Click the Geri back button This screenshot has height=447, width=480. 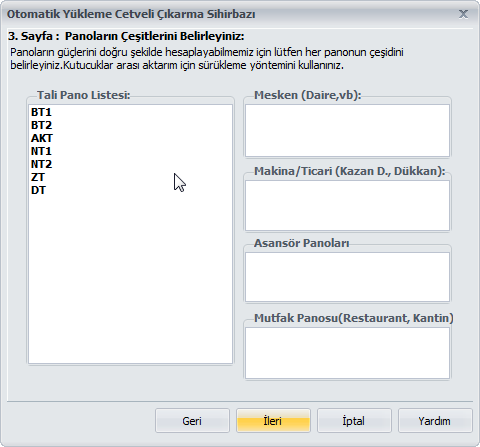192,421
